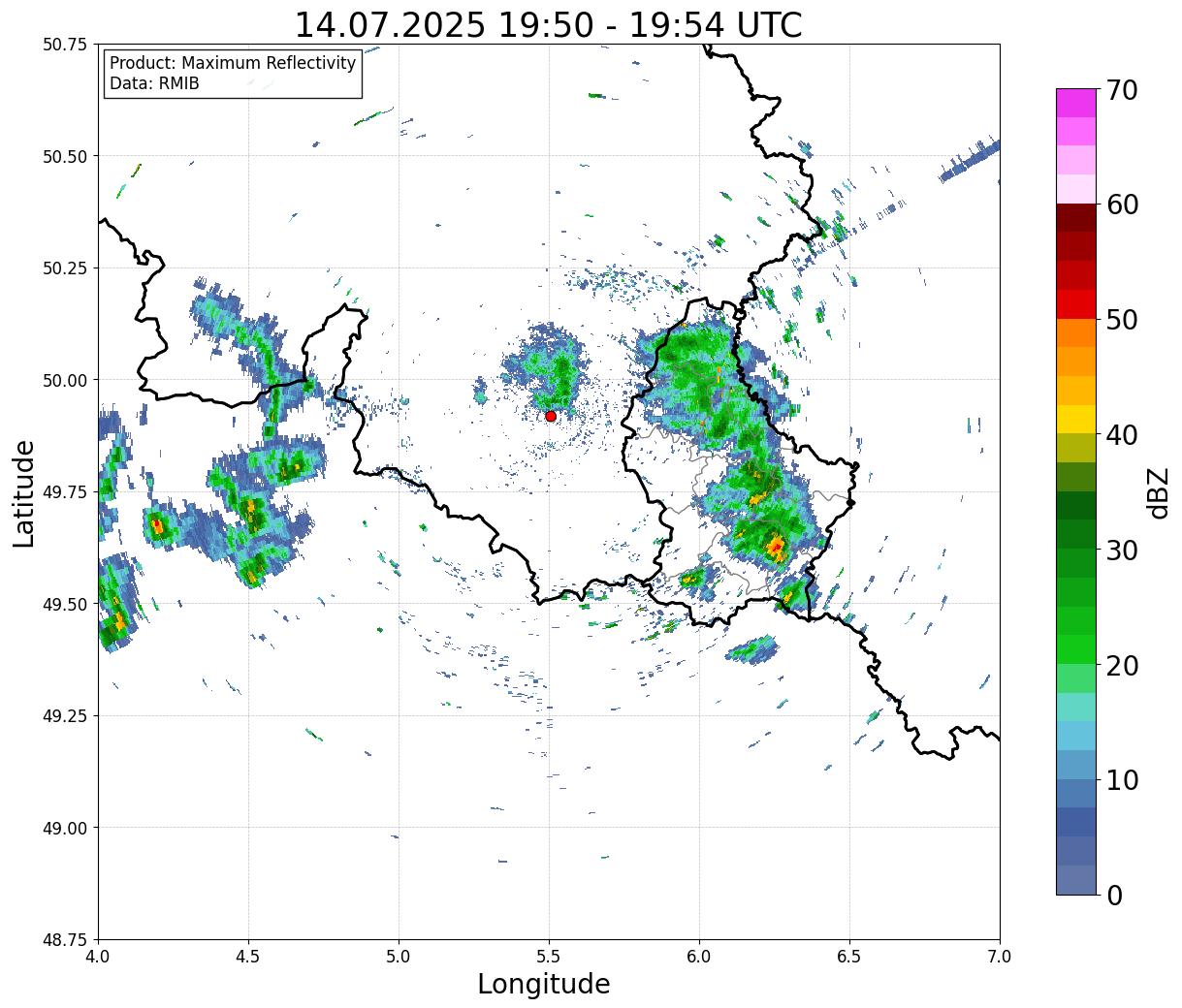This screenshot has height=1008, width=1182.
Task: Click the dark maroon colorbar segment below 60
Action: 1076,217
